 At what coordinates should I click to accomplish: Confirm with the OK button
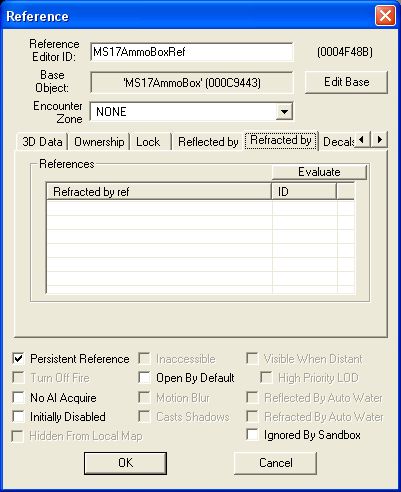point(125,463)
